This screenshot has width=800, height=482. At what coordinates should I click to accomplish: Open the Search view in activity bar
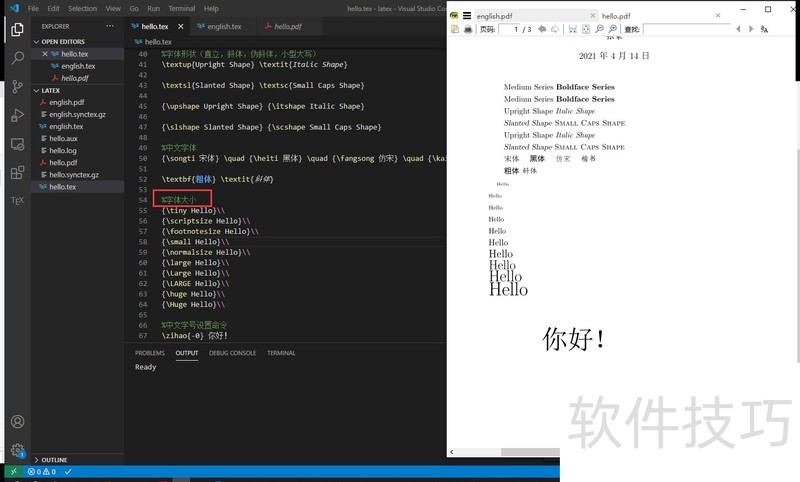[x=17, y=58]
